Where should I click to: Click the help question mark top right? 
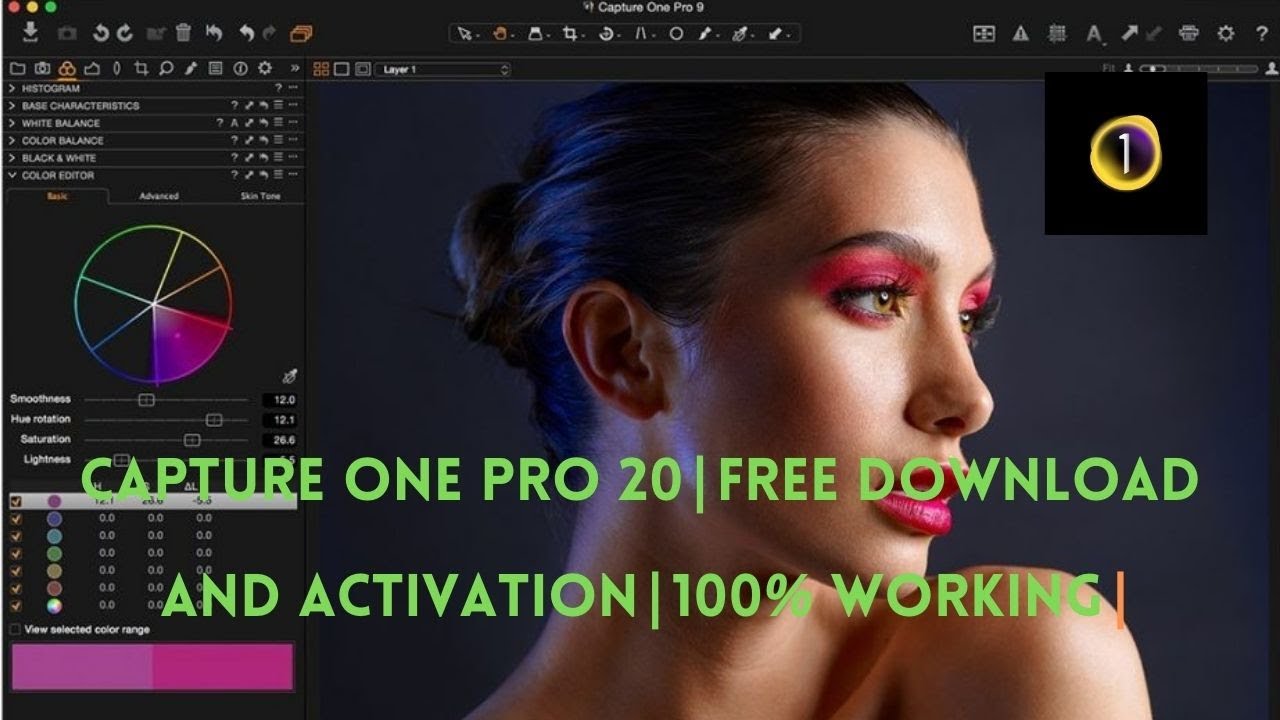point(1261,33)
